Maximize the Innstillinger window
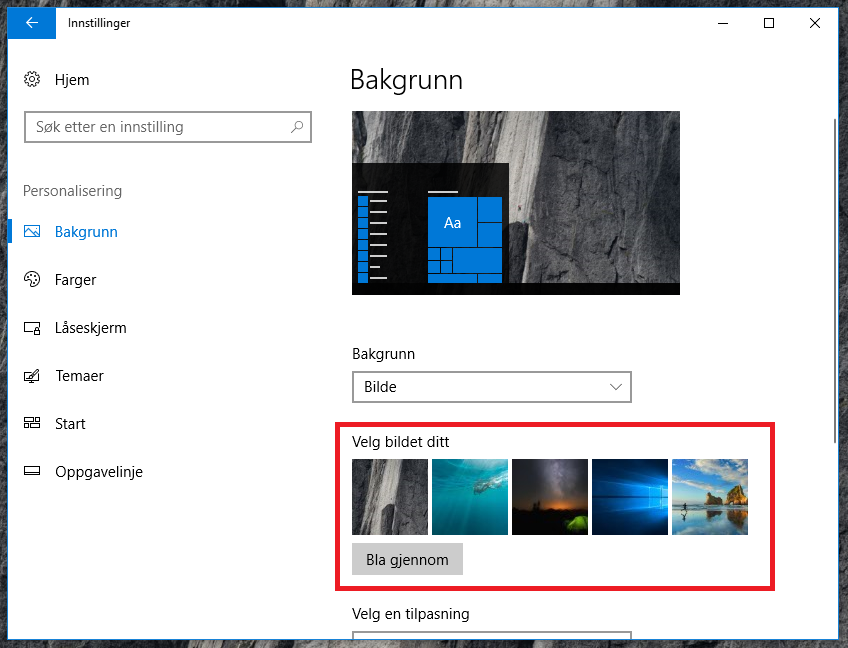Viewport: 848px width, 648px height. (x=769, y=23)
